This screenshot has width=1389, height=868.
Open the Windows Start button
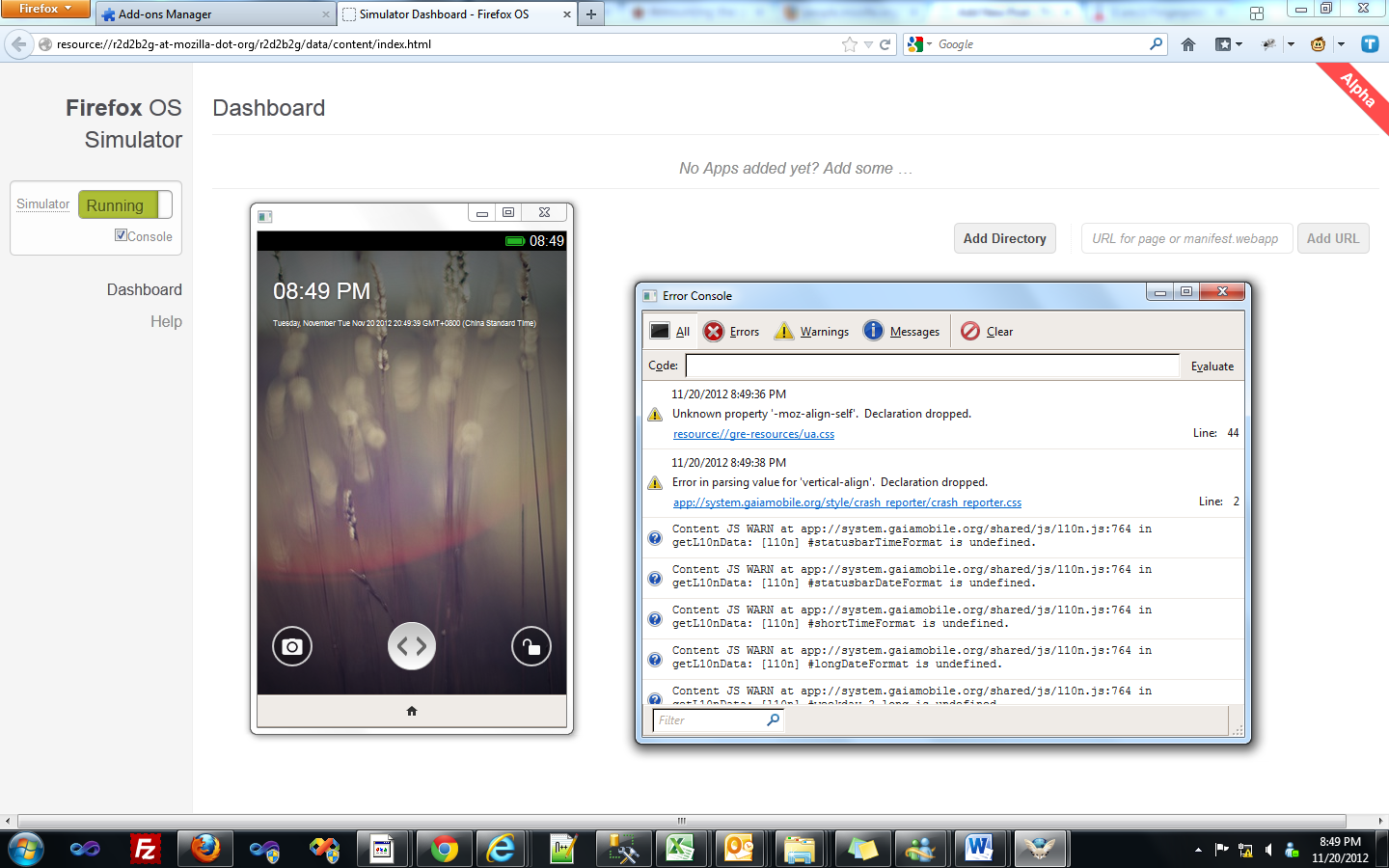pos(26,849)
